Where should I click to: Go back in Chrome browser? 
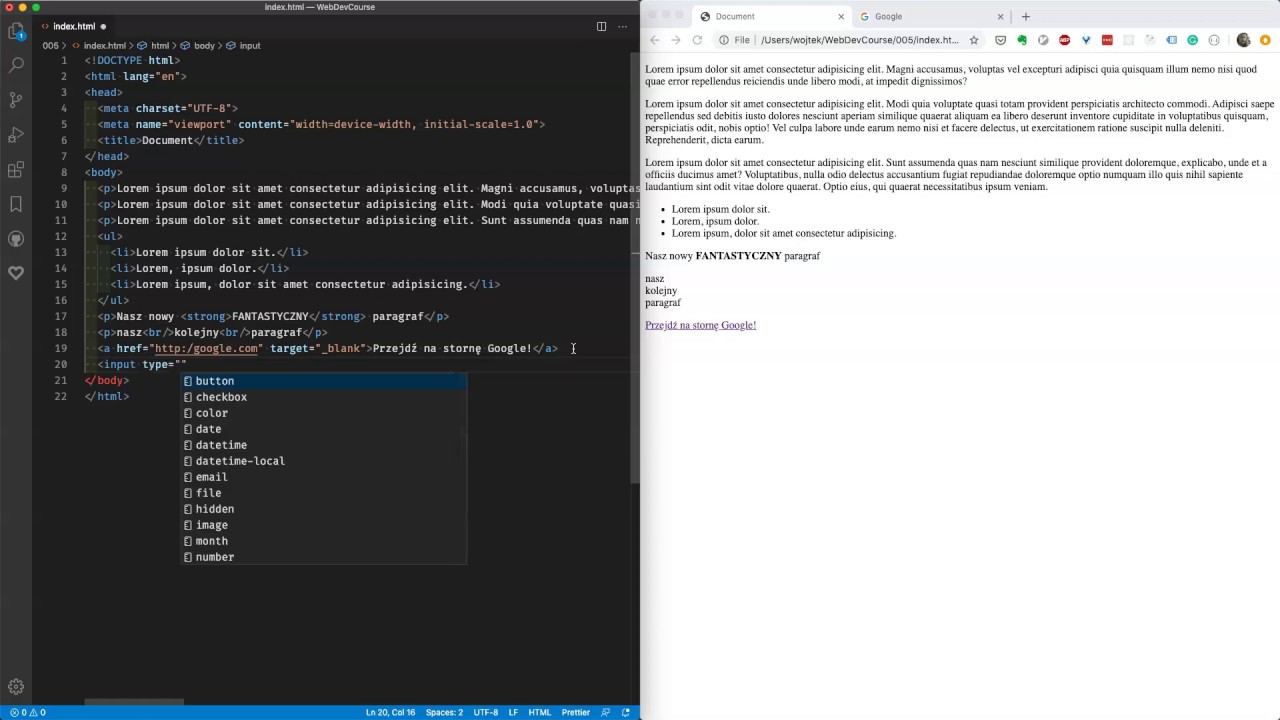655,40
